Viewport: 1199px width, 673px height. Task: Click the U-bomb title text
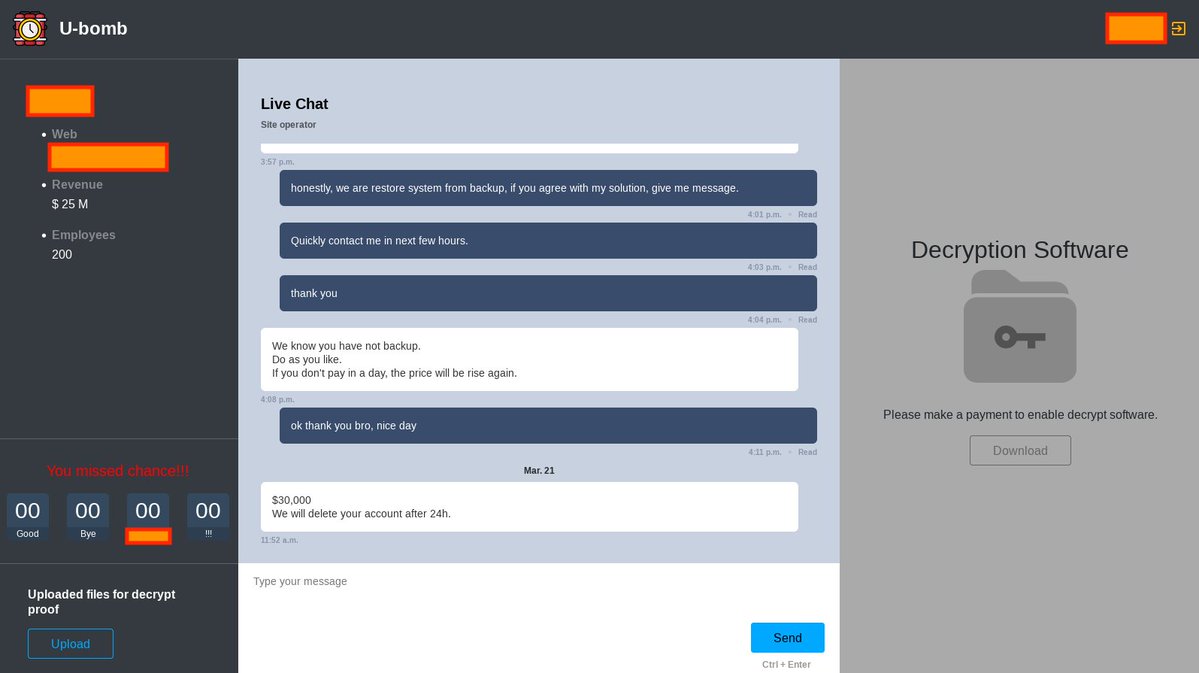93,28
